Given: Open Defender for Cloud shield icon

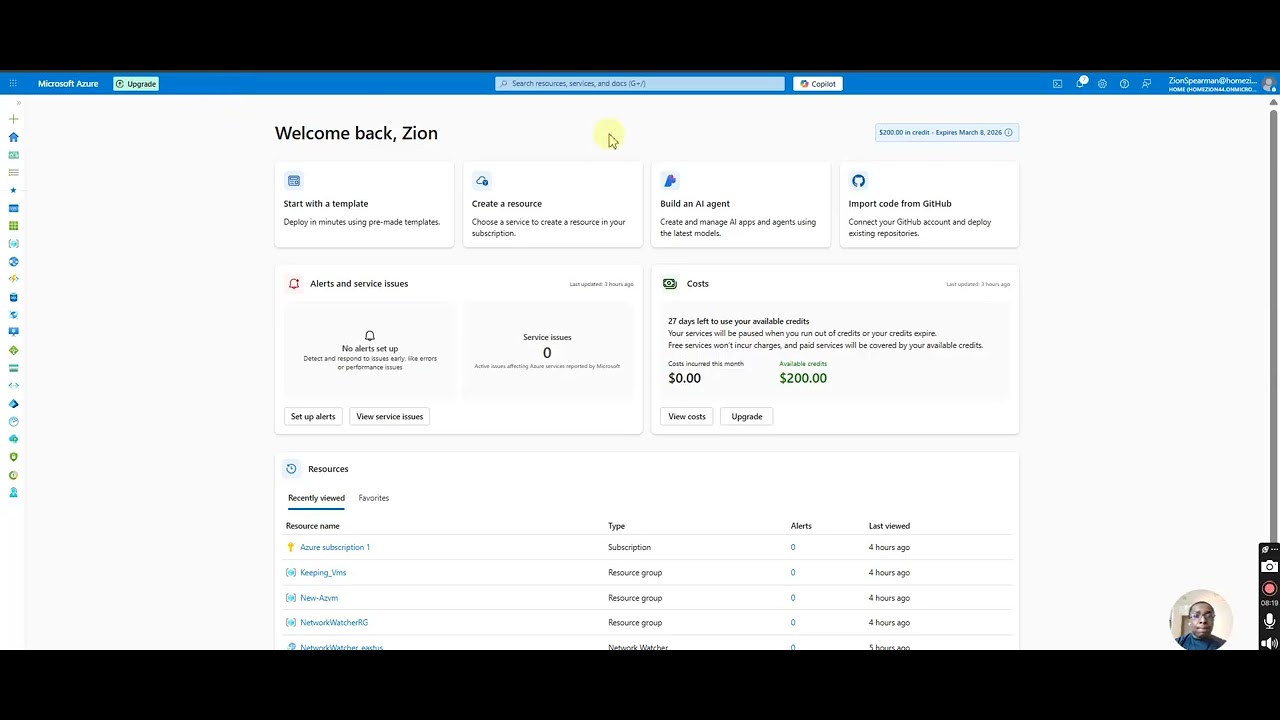Looking at the screenshot, I should [13, 457].
